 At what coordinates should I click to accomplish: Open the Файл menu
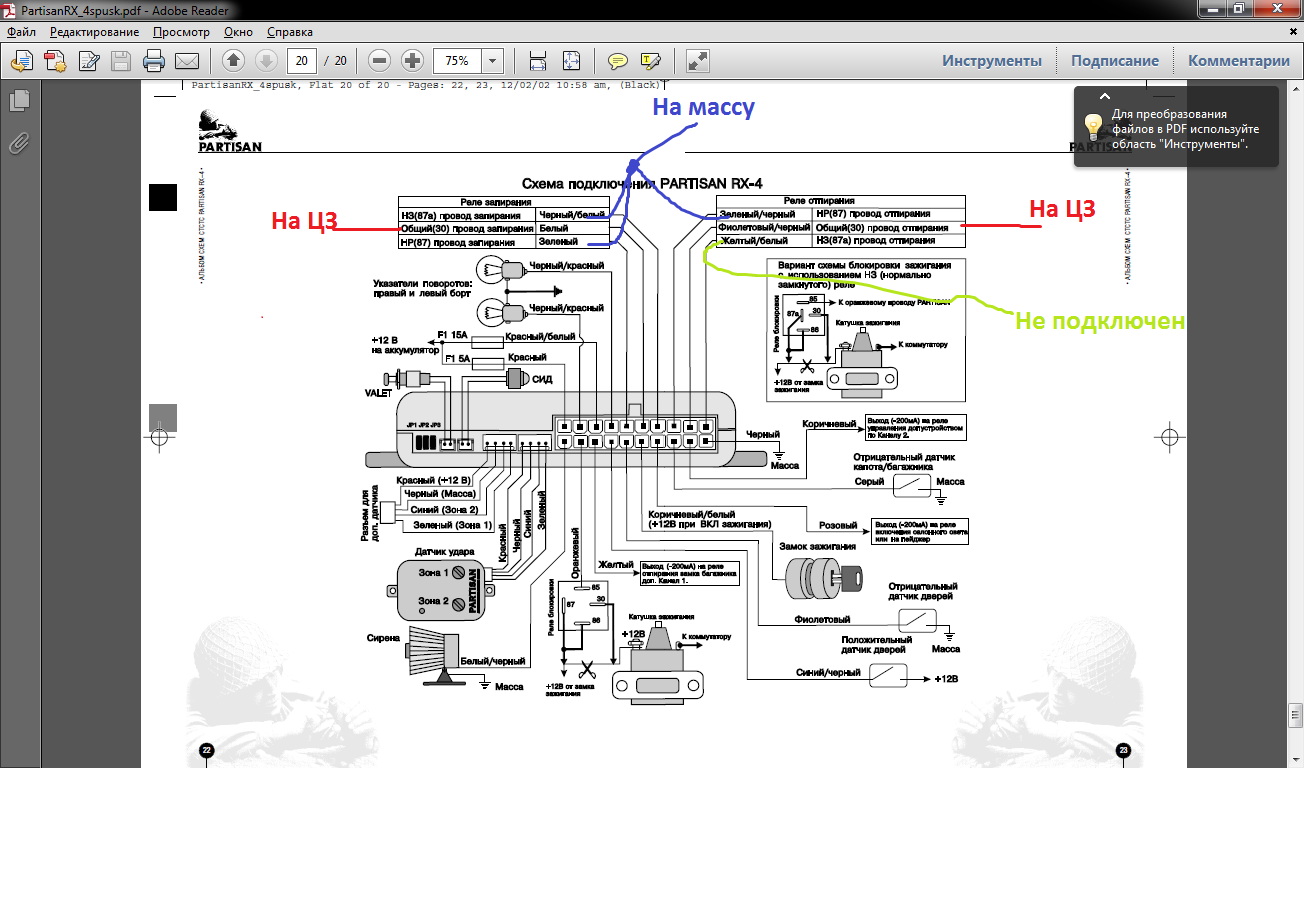tap(21, 32)
